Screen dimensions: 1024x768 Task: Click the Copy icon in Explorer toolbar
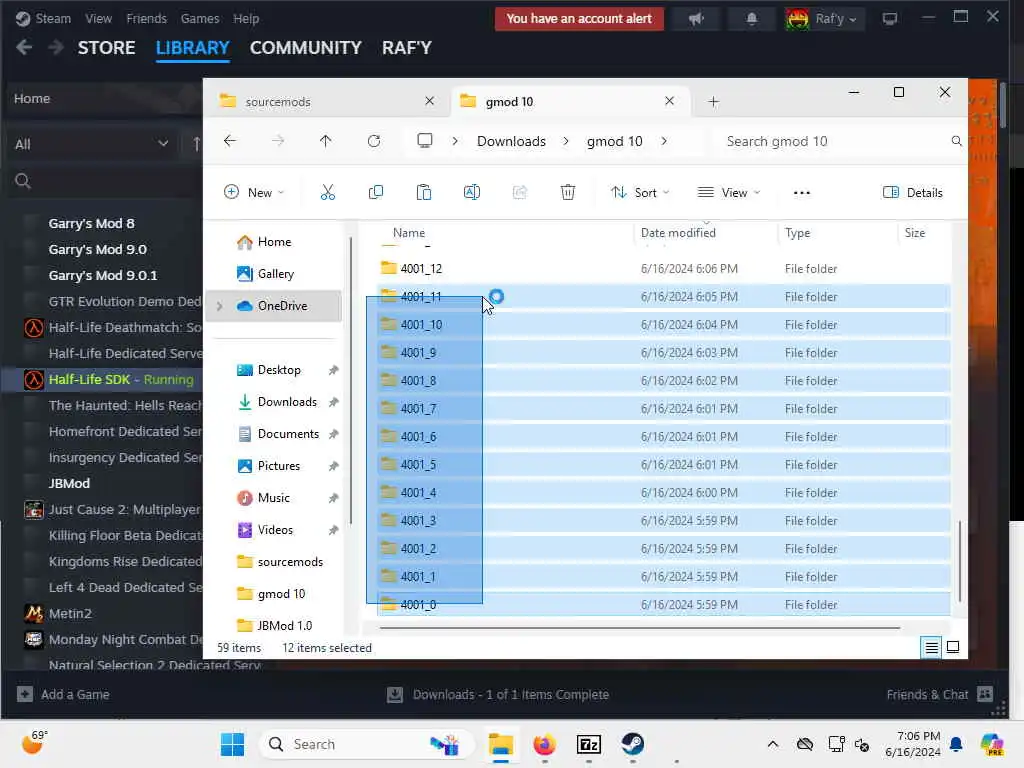pyautogui.click(x=376, y=193)
